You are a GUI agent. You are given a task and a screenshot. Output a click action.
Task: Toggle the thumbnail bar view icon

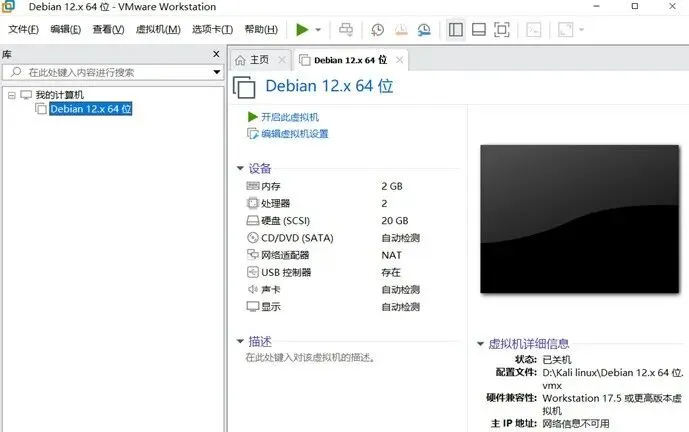[x=479, y=29]
